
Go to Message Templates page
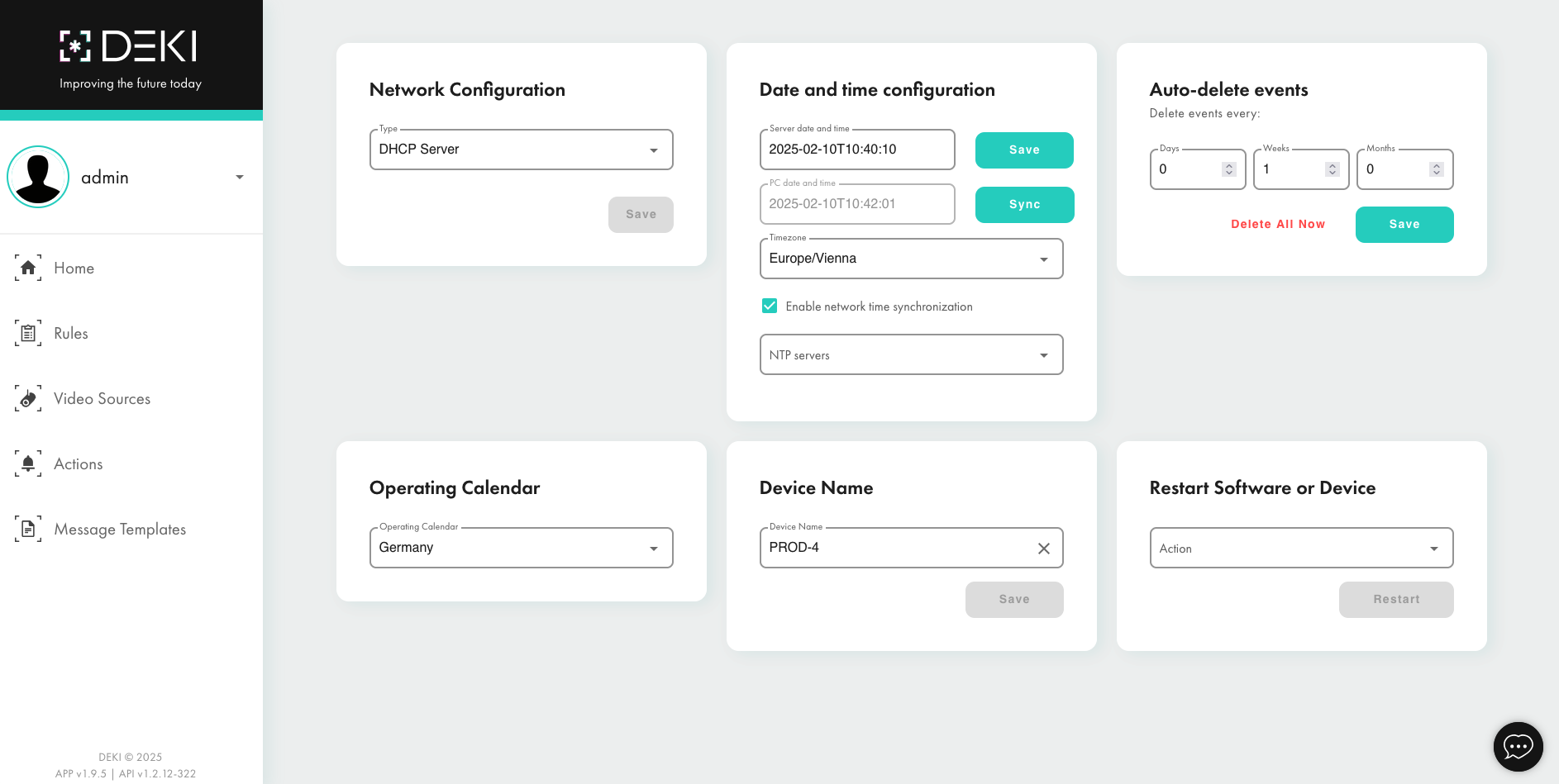[120, 529]
